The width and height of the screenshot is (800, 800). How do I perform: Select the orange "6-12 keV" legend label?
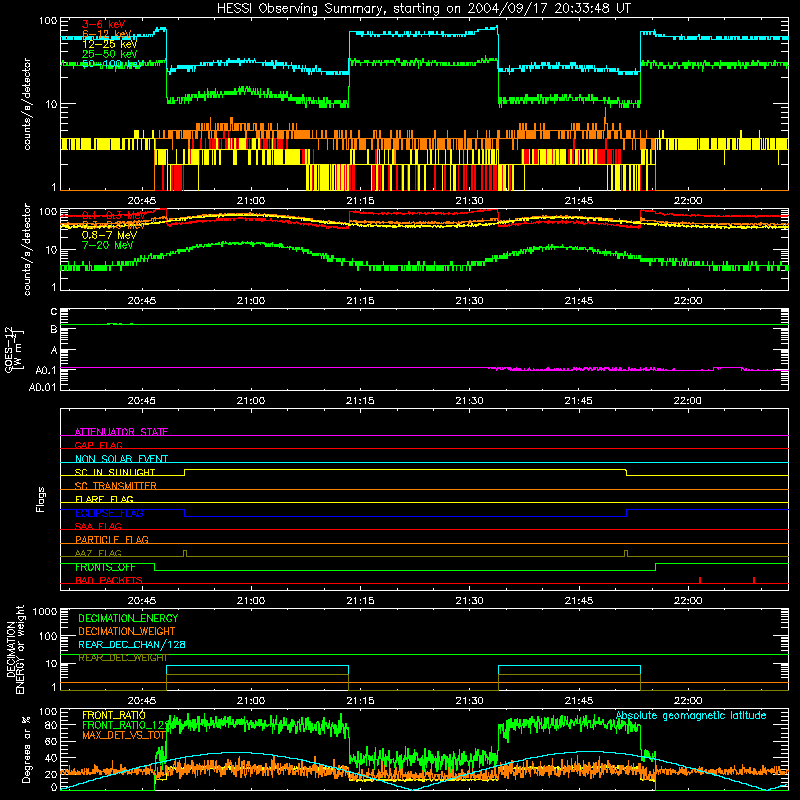107,34
